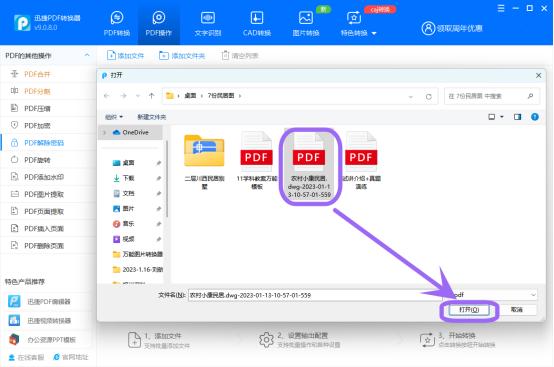The image size is (554, 367).
Task: Open the hamburger menu in title bar
Action: click(501, 8)
